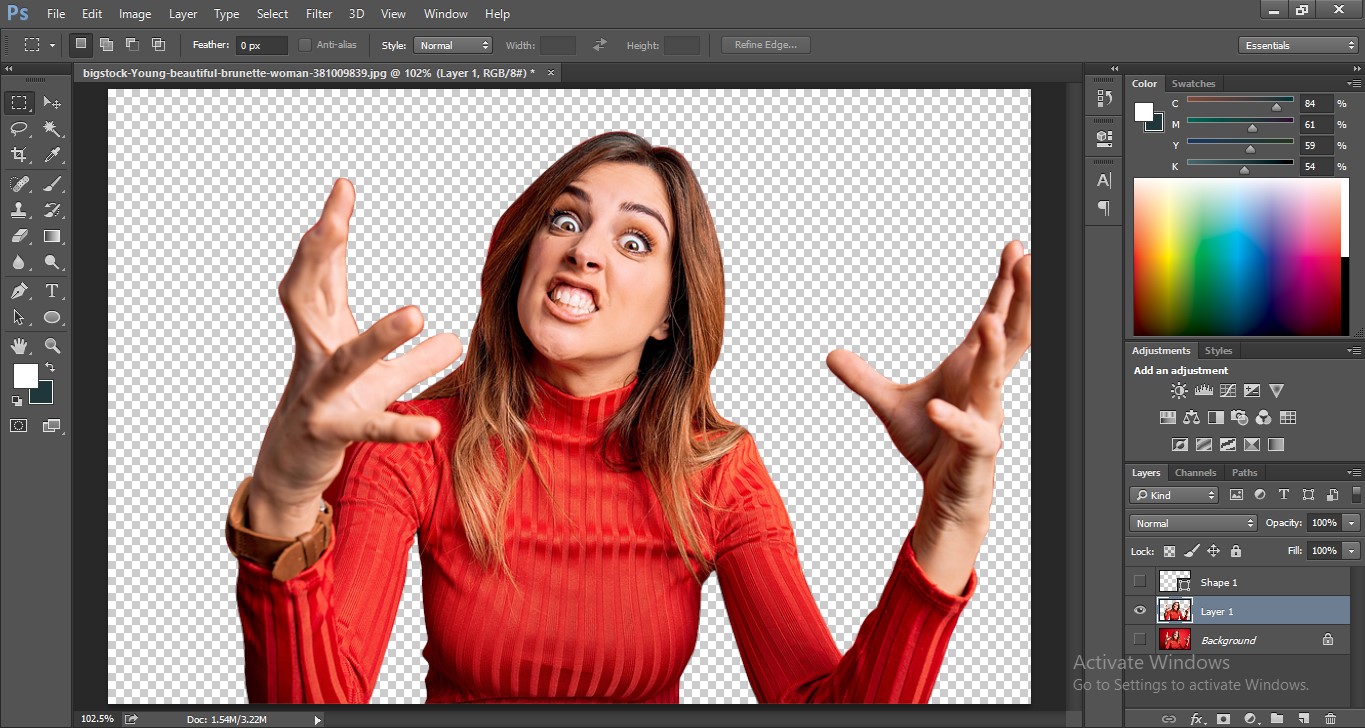Select the Horizontal Type tool
The image size is (1365, 728).
53,291
